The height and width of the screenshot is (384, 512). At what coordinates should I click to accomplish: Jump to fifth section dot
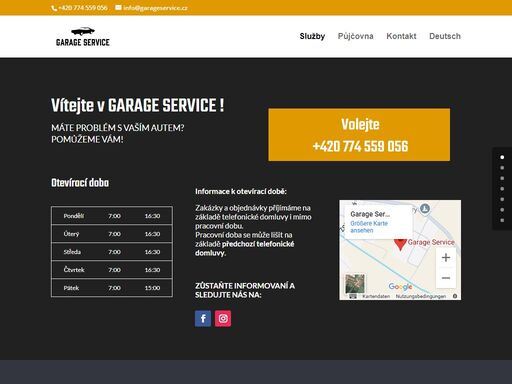tap(502, 199)
